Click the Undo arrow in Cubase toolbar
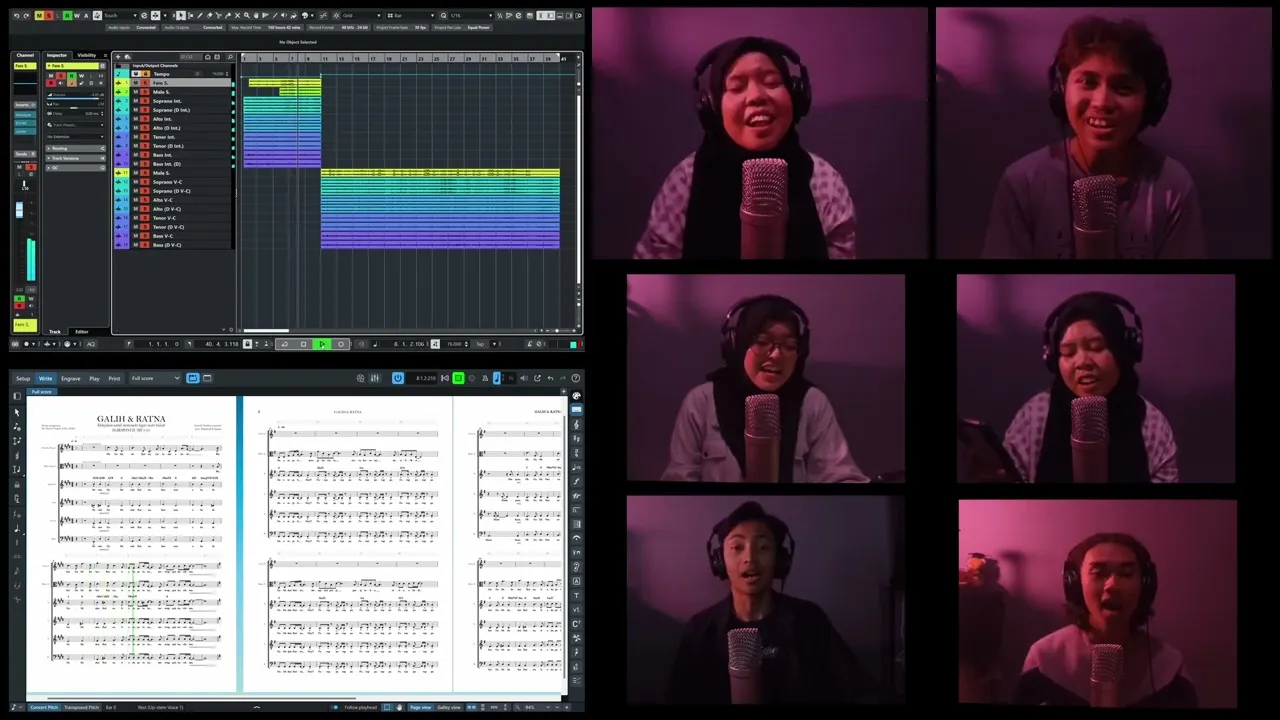 16,16
